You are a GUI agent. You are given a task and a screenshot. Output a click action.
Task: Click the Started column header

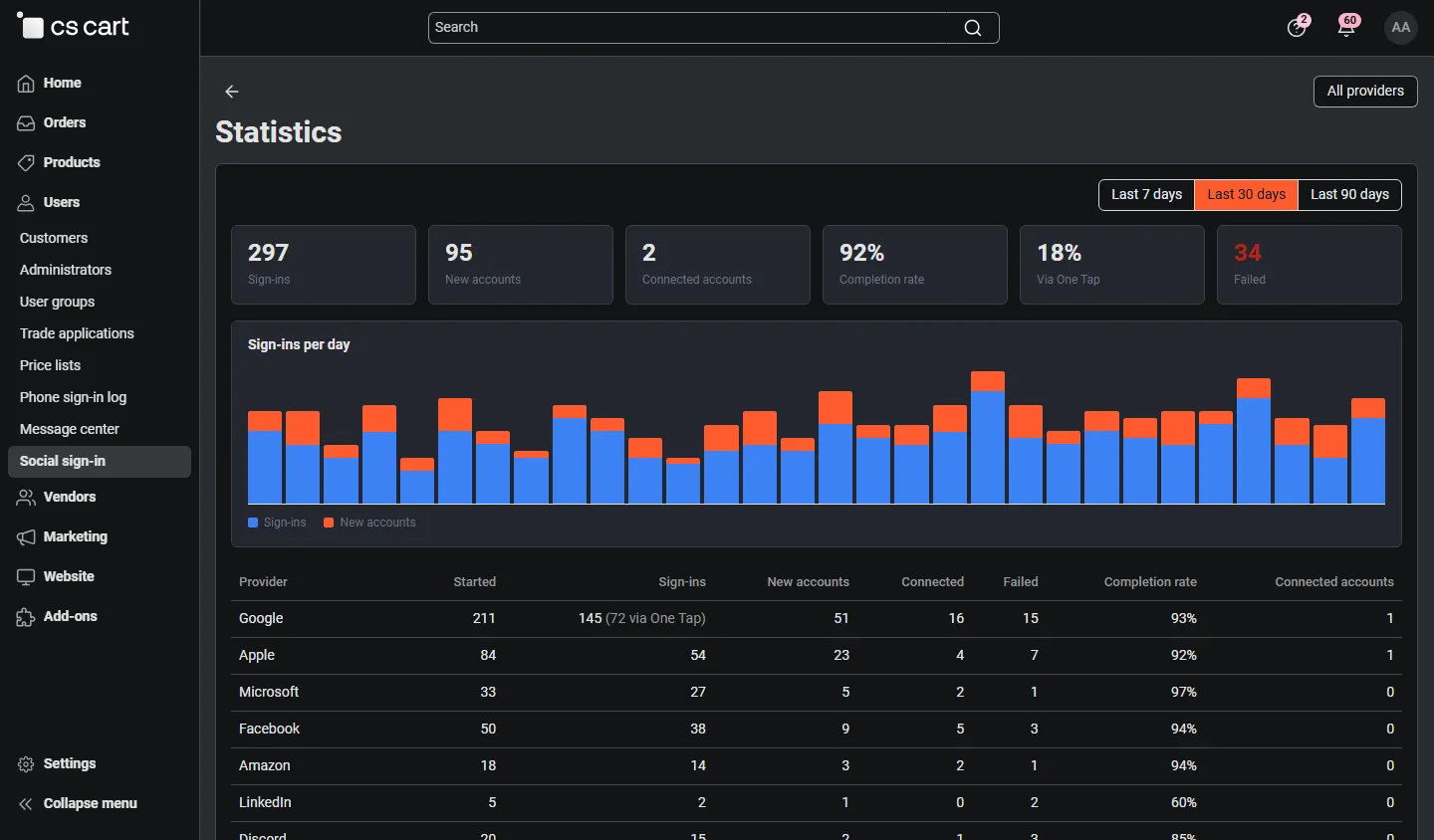pyautogui.click(x=474, y=582)
